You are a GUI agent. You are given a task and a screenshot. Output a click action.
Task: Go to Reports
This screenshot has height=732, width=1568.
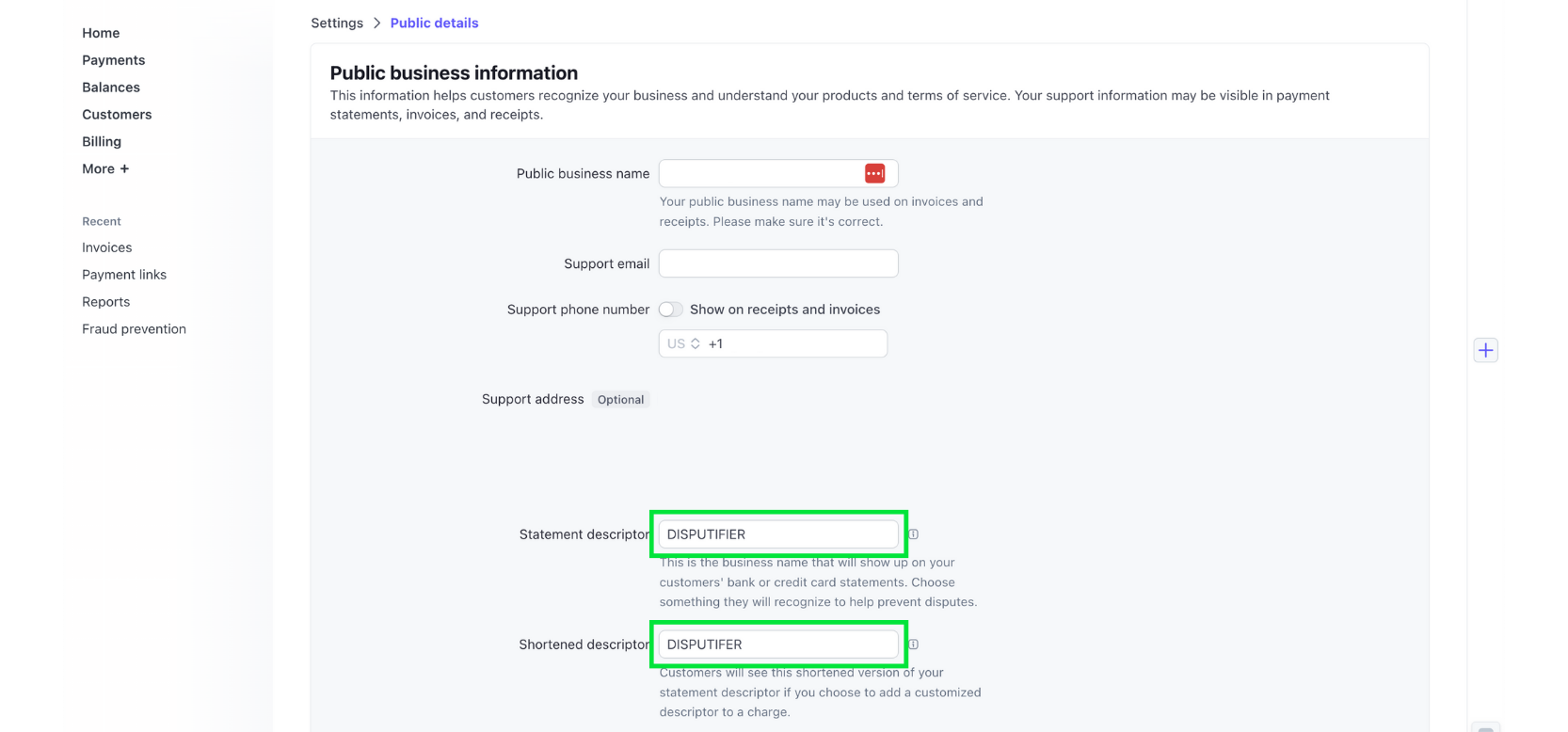[105, 302]
